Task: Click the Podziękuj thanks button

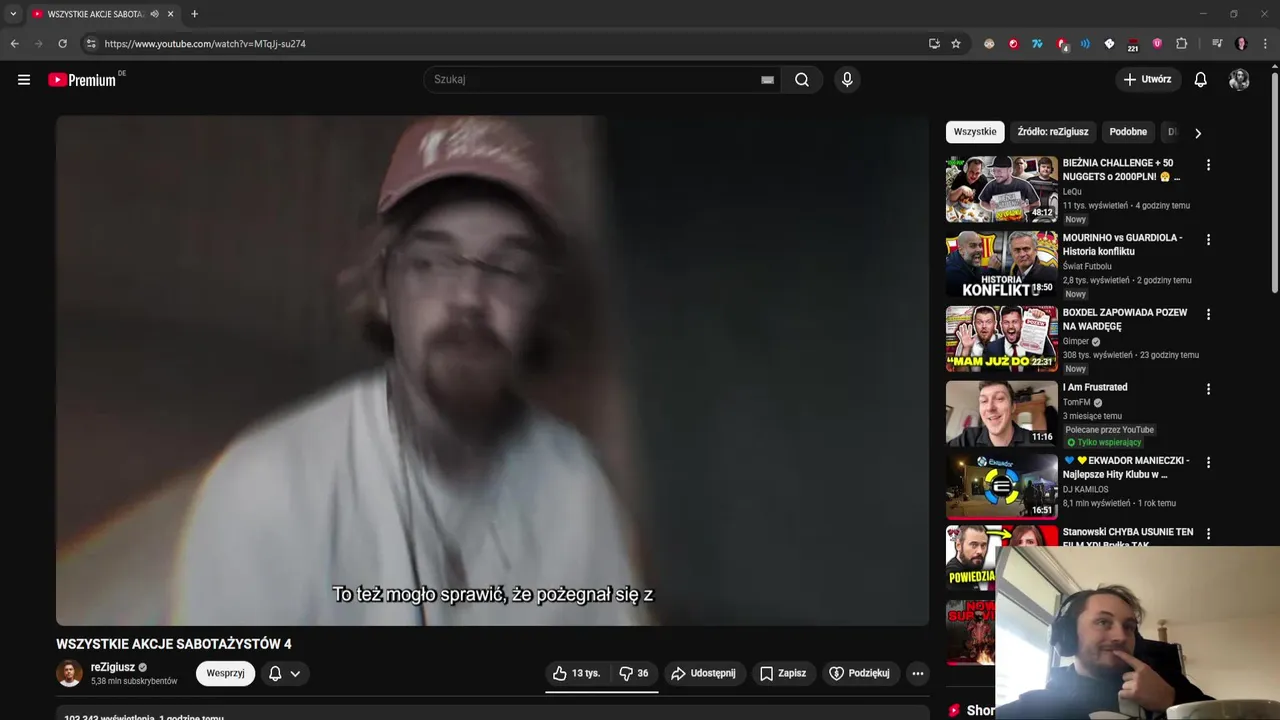Action: pyautogui.click(x=859, y=674)
